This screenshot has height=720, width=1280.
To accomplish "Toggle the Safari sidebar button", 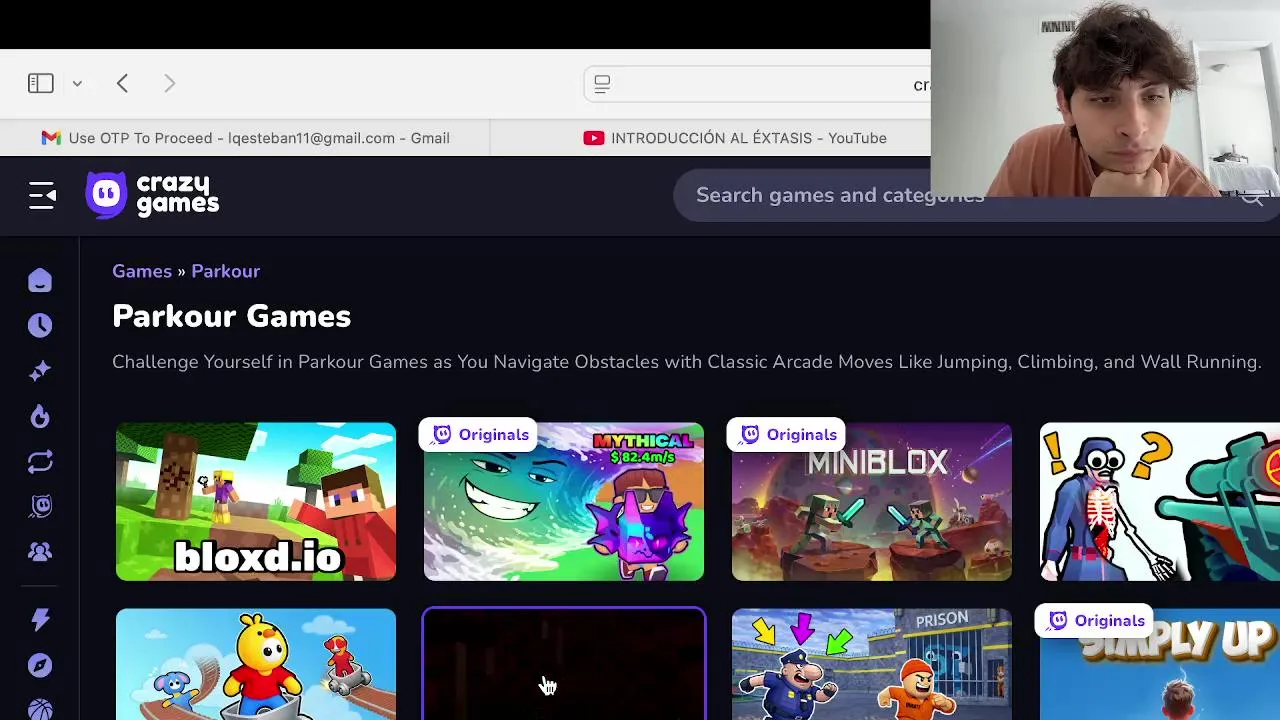I will 41,84.
